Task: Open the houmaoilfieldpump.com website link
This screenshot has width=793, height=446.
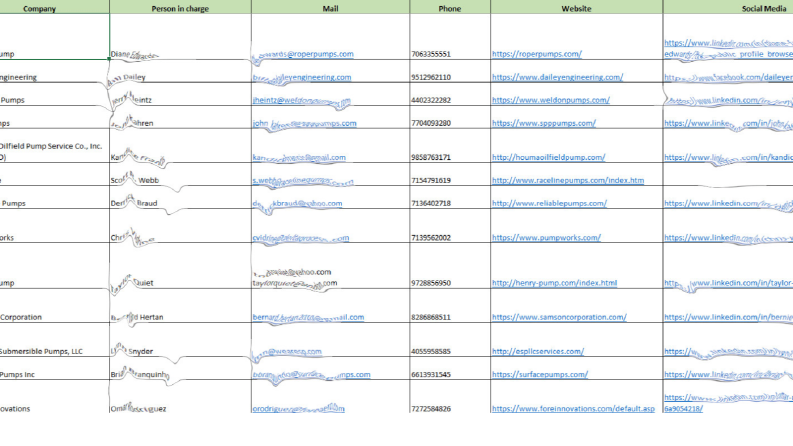Action: tap(548, 157)
